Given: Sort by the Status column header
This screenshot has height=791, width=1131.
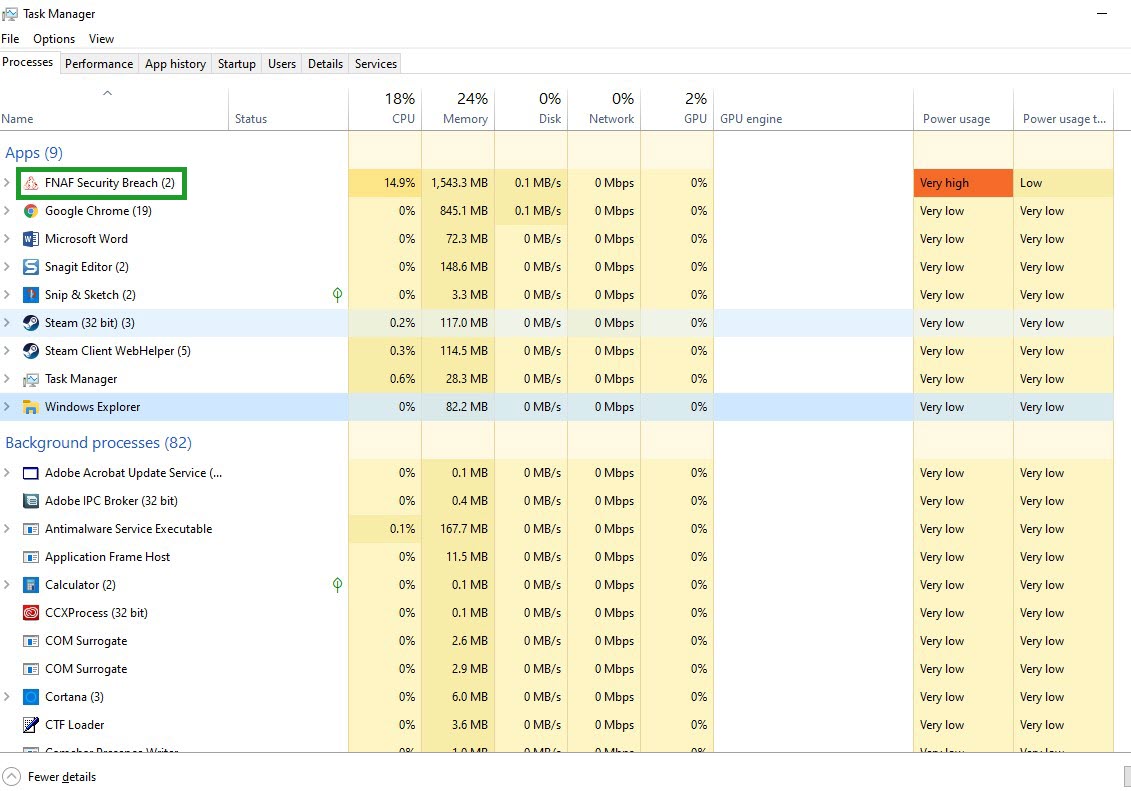Looking at the screenshot, I should [289, 109].
